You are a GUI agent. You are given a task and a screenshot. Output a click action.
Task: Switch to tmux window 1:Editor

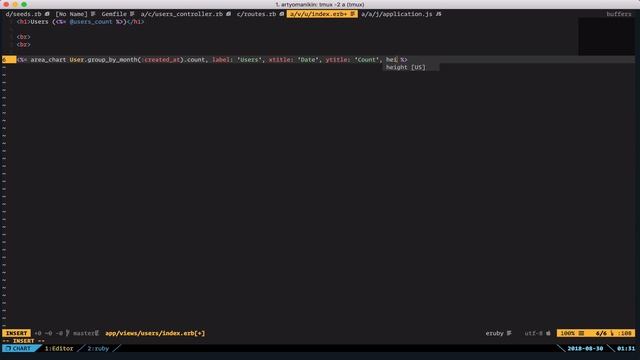click(59, 349)
